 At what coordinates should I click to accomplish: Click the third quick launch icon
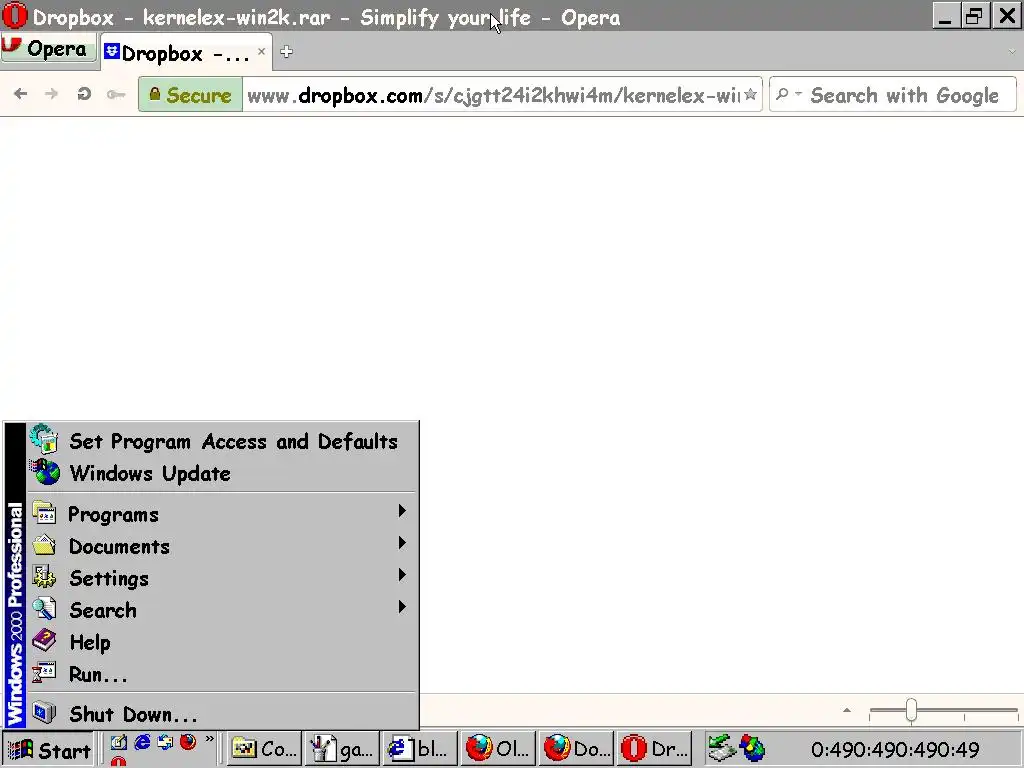click(x=165, y=742)
